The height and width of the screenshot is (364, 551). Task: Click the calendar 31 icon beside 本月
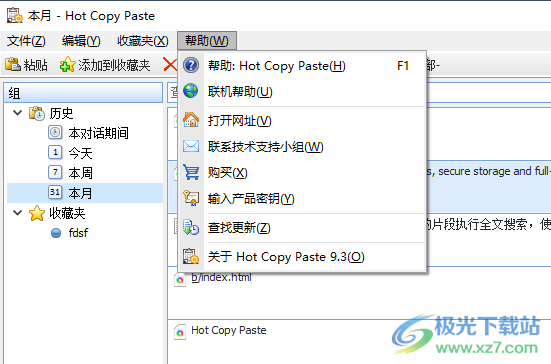55,192
